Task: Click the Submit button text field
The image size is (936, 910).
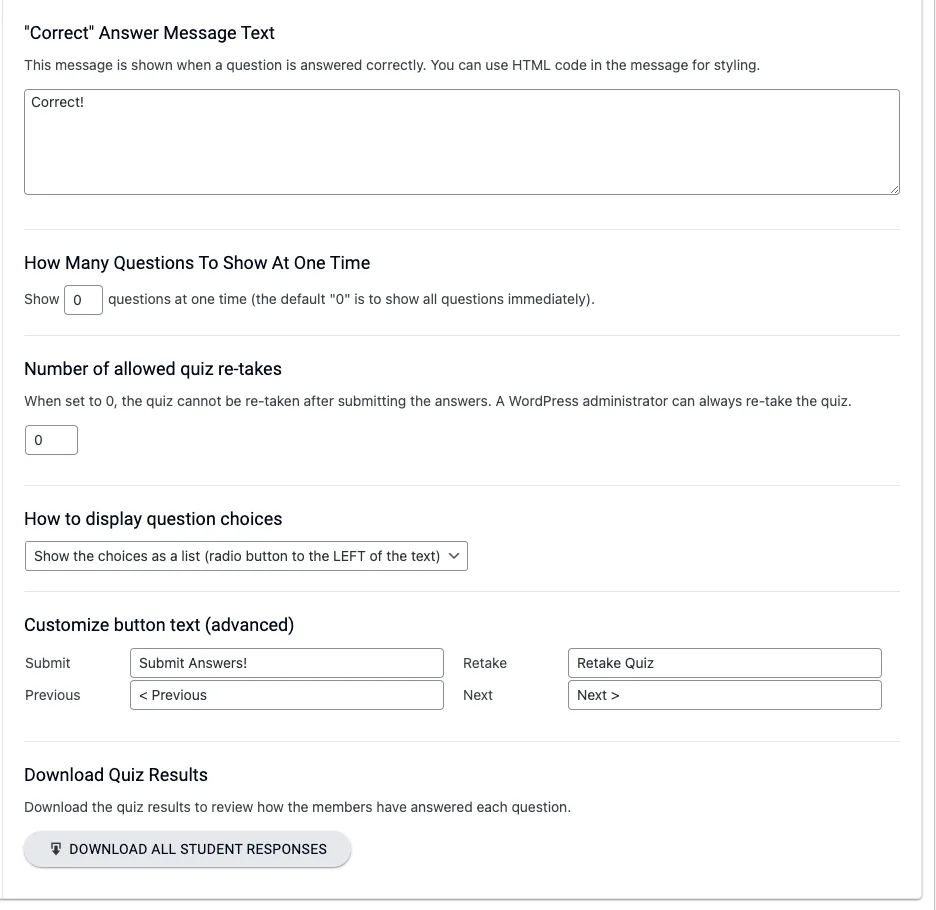Action: click(286, 662)
